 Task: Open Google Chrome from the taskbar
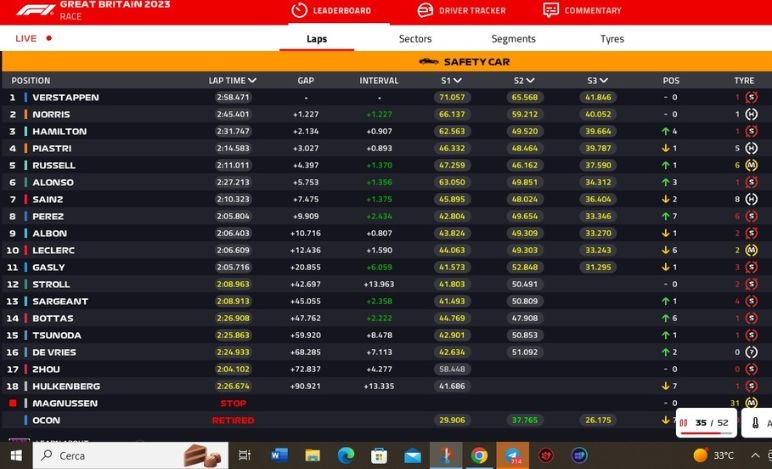point(479,456)
